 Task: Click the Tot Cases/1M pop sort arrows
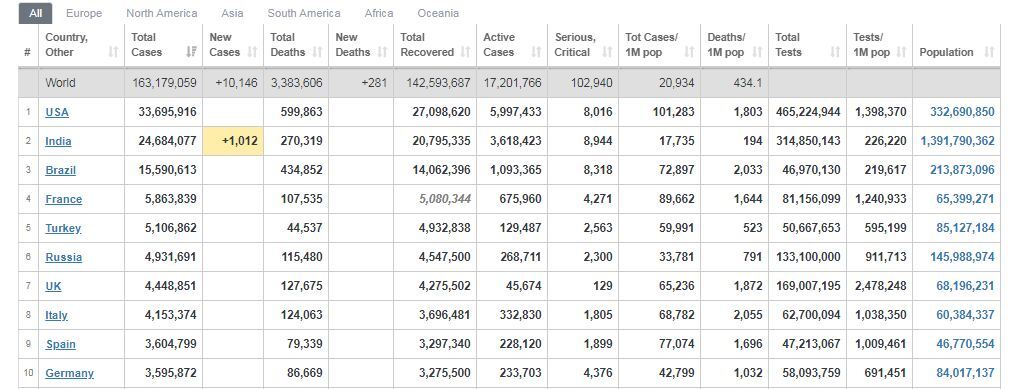[x=690, y=52]
